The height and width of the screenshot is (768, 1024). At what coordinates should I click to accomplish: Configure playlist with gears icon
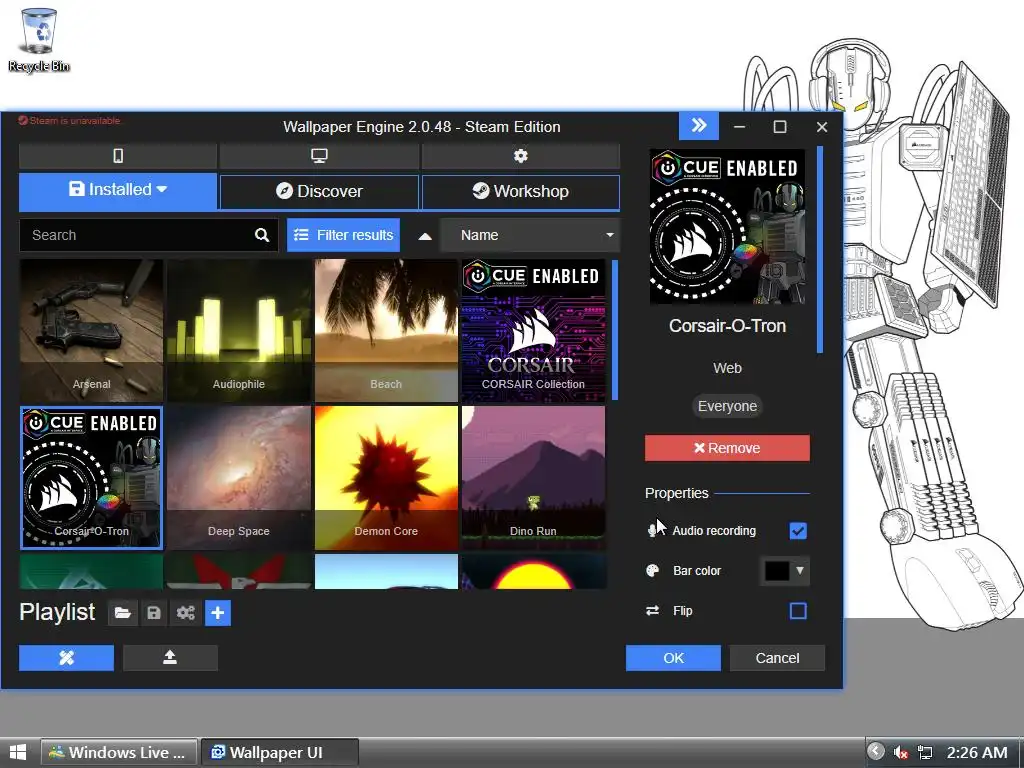coord(185,613)
